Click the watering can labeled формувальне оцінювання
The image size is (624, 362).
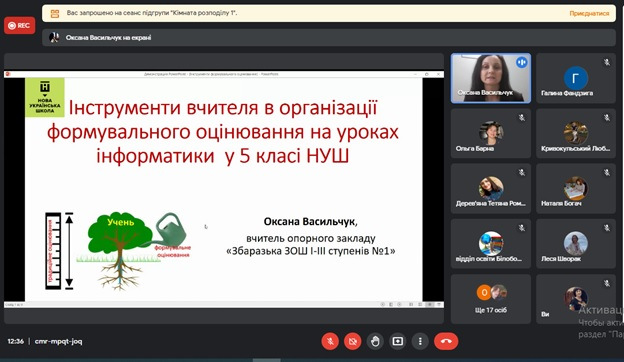tap(171, 230)
